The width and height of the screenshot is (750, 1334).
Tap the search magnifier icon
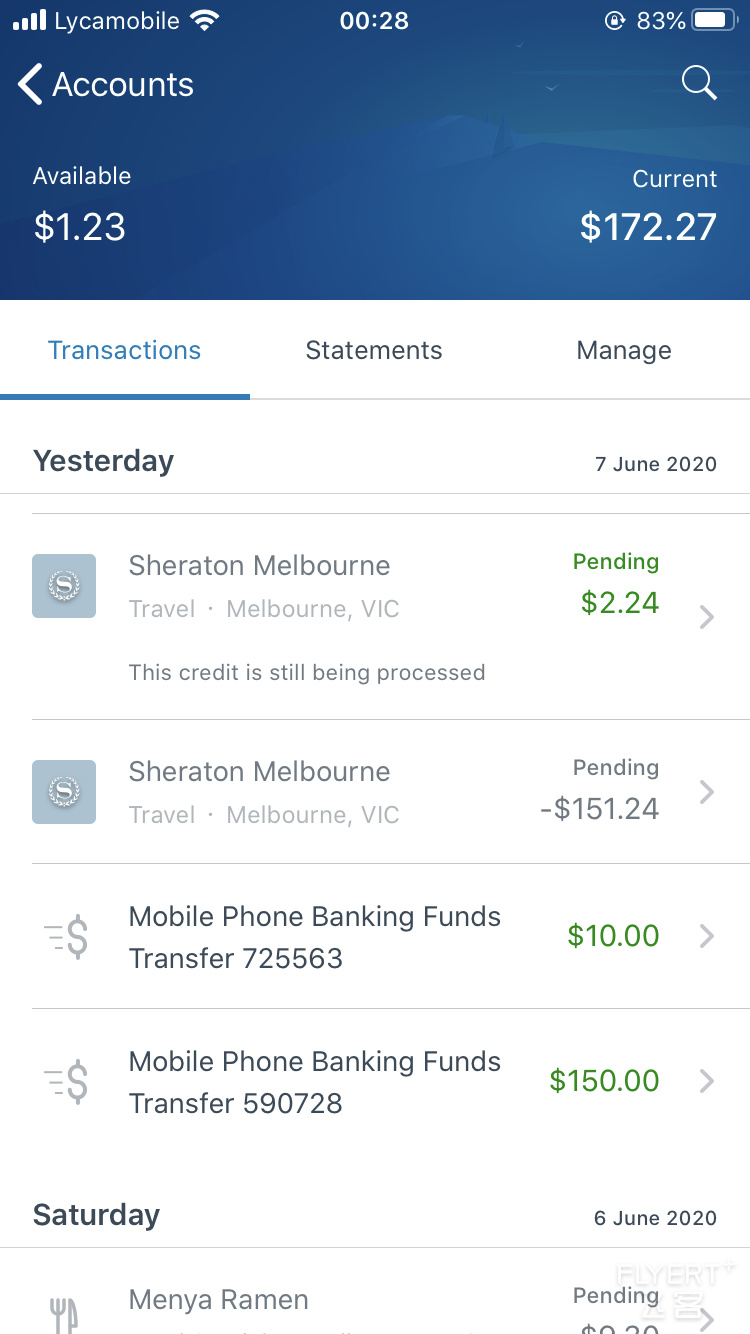pyautogui.click(x=699, y=83)
